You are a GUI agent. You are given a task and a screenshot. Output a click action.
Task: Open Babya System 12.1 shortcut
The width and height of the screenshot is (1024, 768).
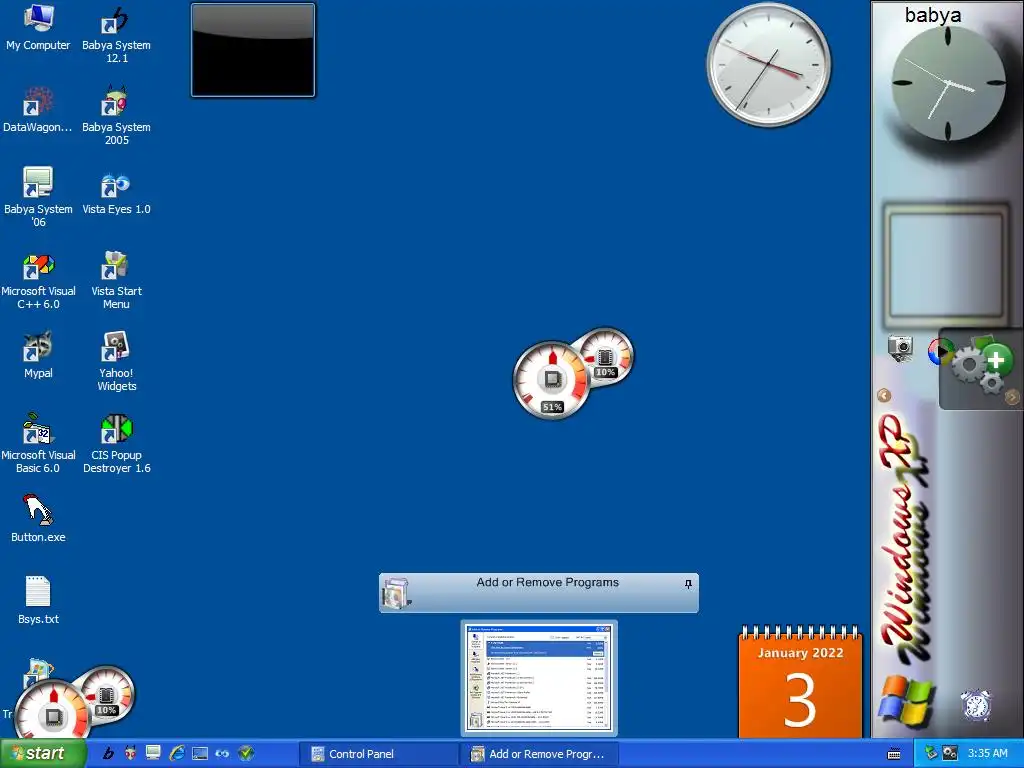click(x=116, y=34)
